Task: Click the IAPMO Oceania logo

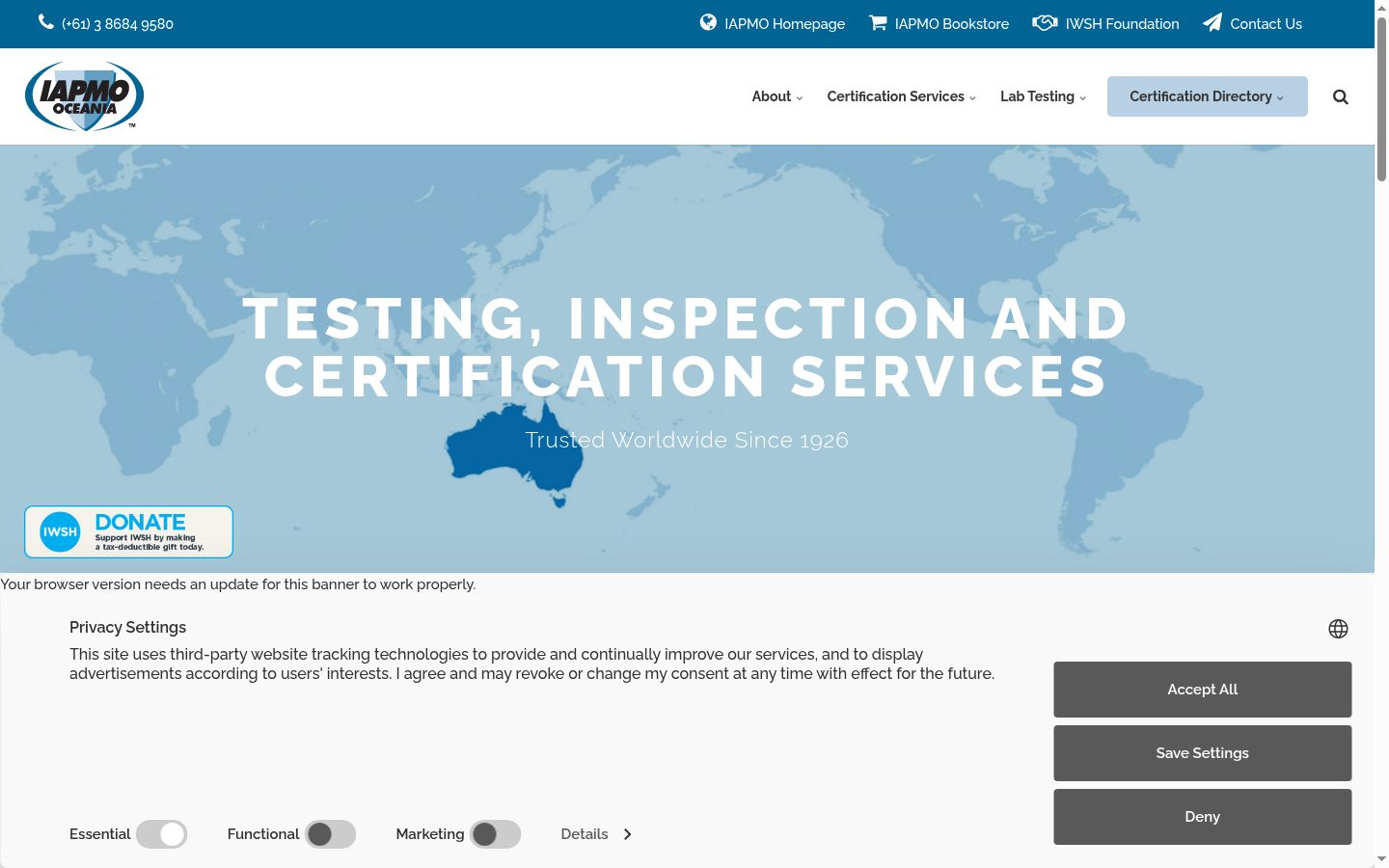Action: [x=85, y=95]
